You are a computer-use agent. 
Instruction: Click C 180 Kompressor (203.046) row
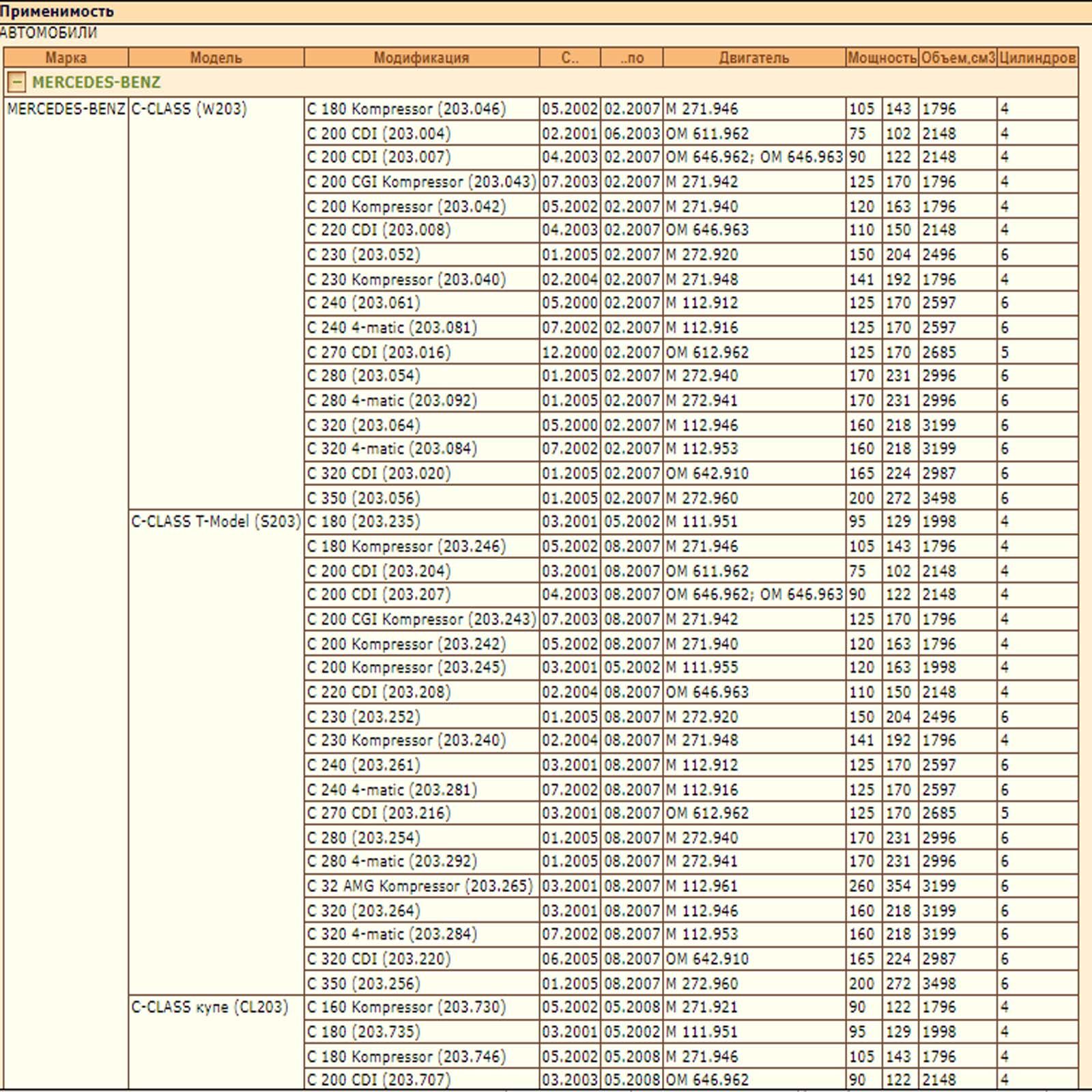pos(406,109)
